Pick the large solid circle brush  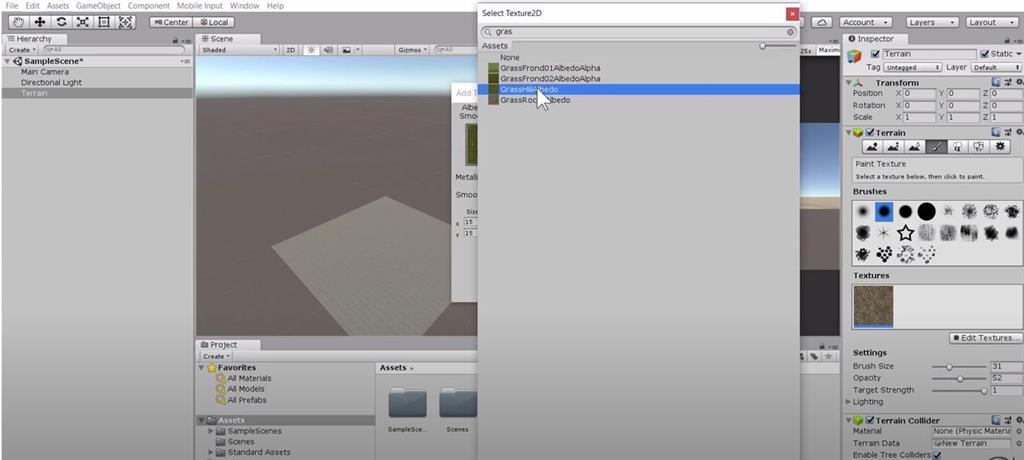tap(926, 211)
